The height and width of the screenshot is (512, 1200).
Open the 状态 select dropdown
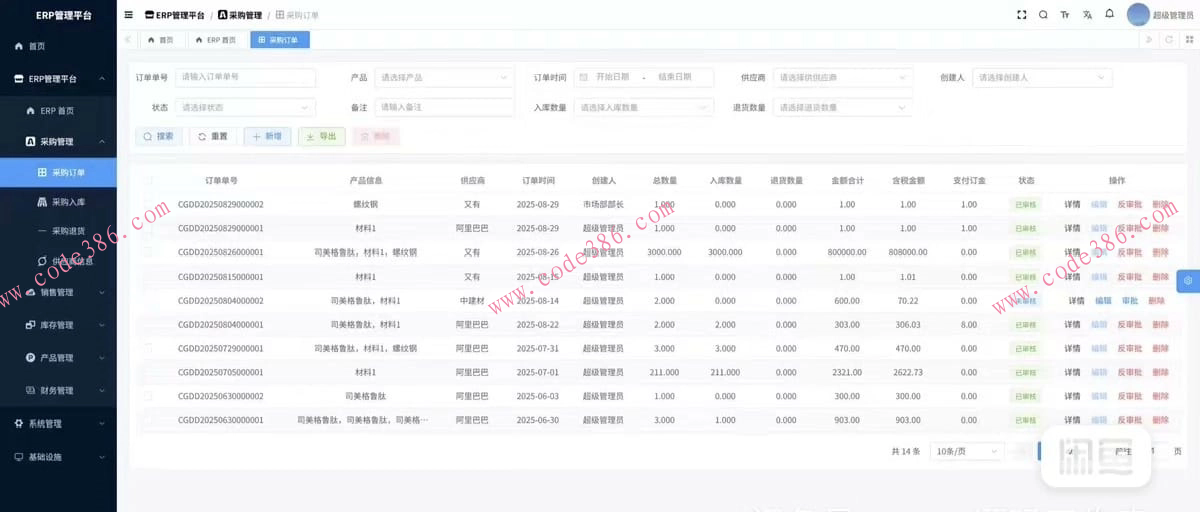coord(245,107)
